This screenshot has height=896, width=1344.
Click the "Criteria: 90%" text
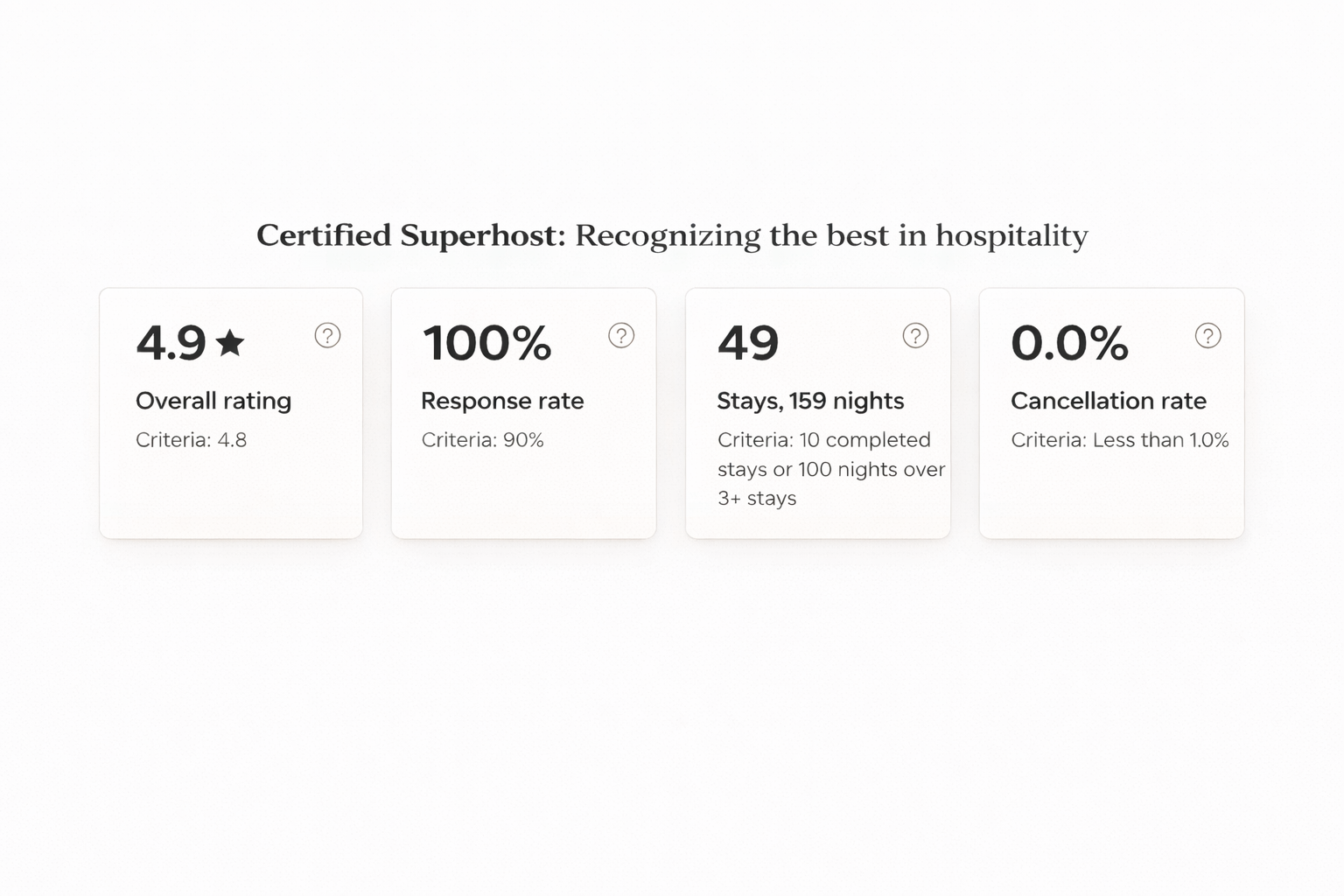(x=482, y=440)
